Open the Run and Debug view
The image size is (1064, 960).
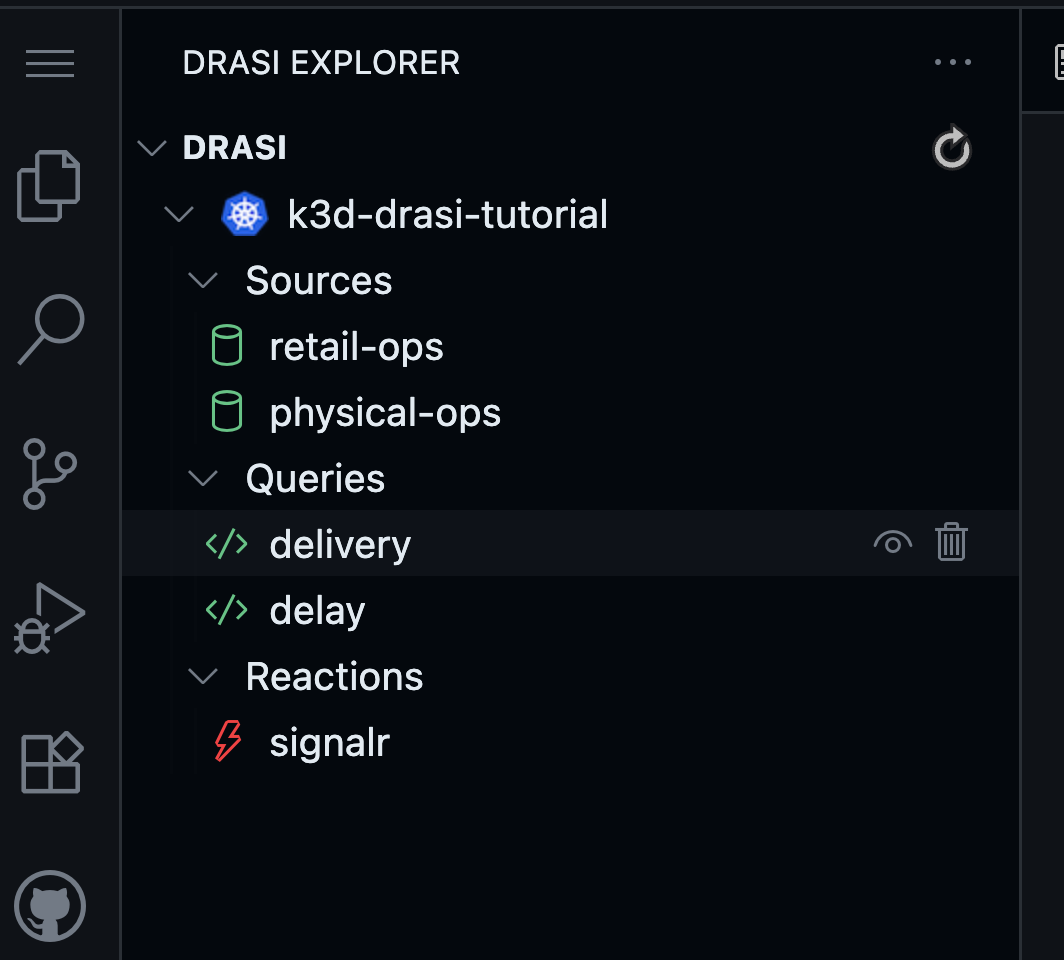pyautogui.click(x=50, y=618)
